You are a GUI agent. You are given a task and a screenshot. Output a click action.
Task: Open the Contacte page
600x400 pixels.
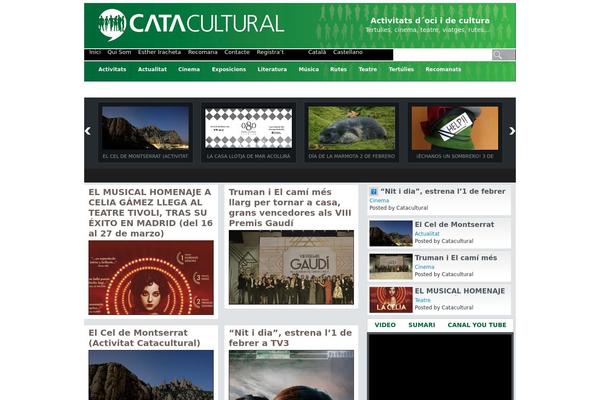coord(237,52)
